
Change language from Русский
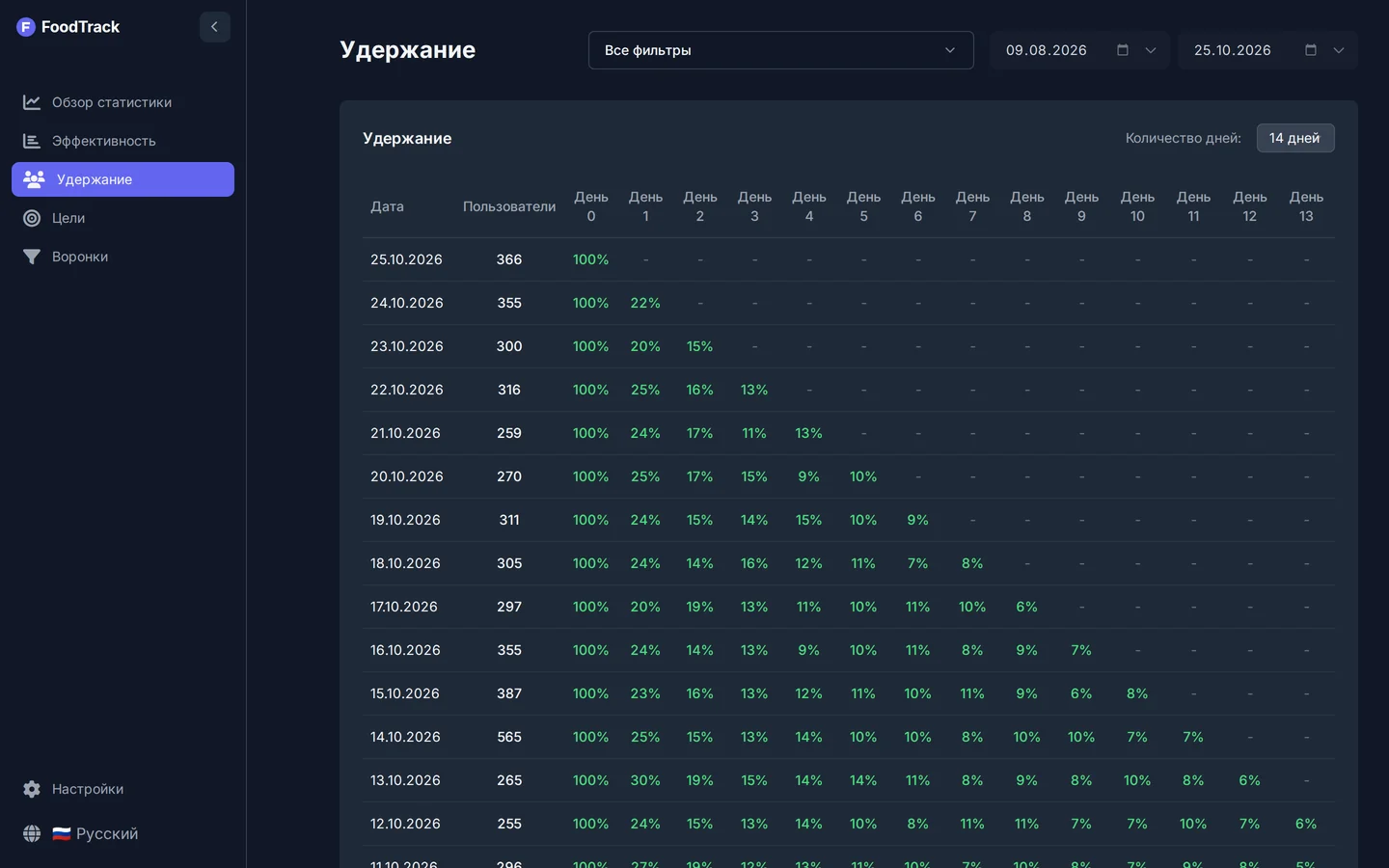pyautogui.click(x=95, y=833)
